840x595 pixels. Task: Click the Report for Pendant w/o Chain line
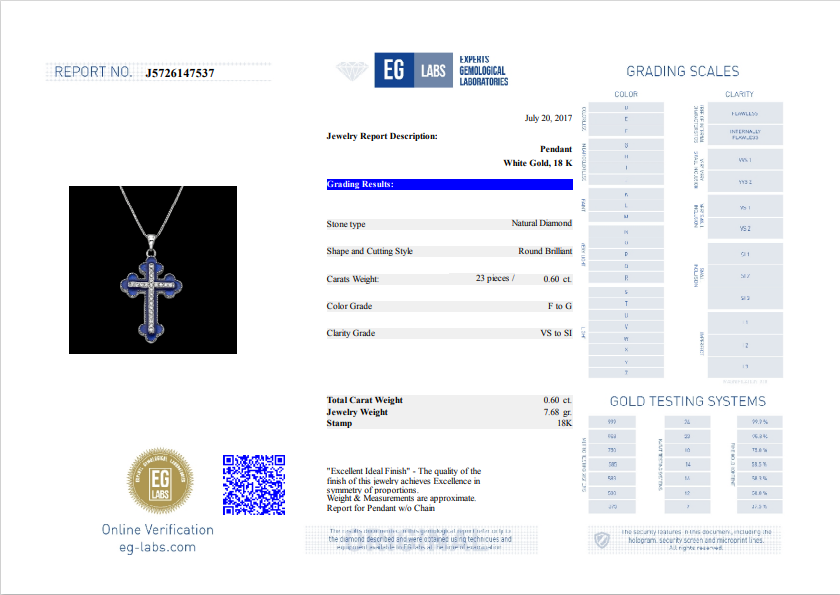pyautogui.click(x=381, y=508)
